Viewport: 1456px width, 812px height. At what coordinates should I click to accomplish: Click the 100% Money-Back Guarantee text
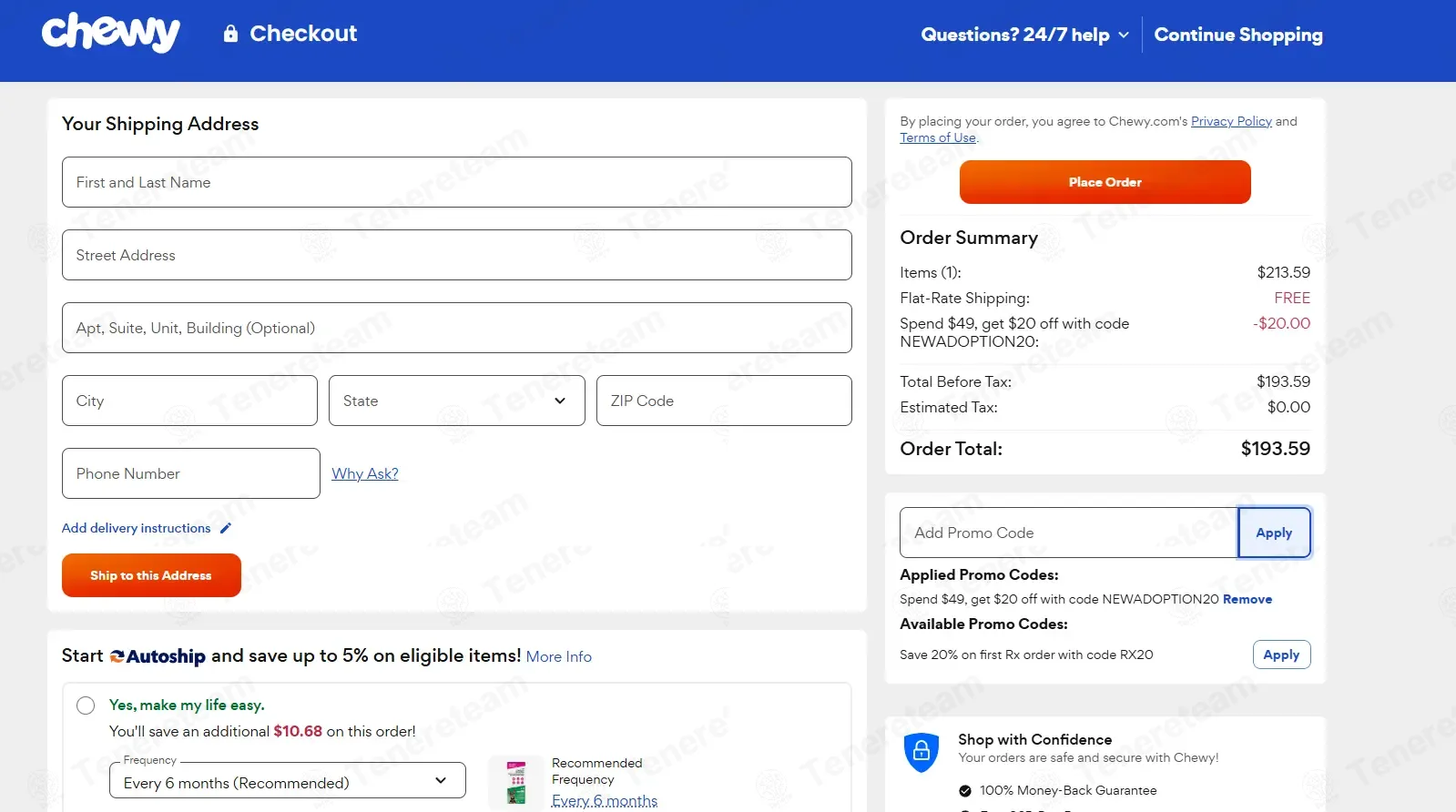tap(1068, 790)
